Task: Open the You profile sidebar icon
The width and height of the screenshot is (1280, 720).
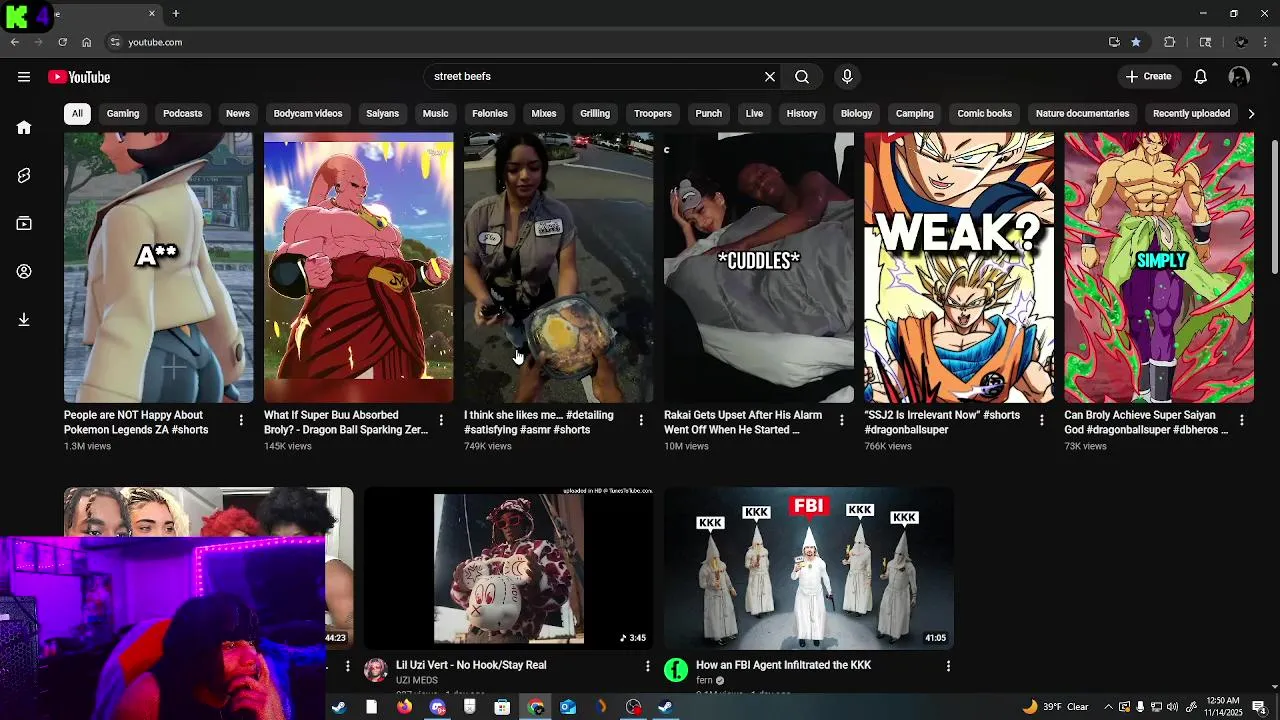Action: 24,271
